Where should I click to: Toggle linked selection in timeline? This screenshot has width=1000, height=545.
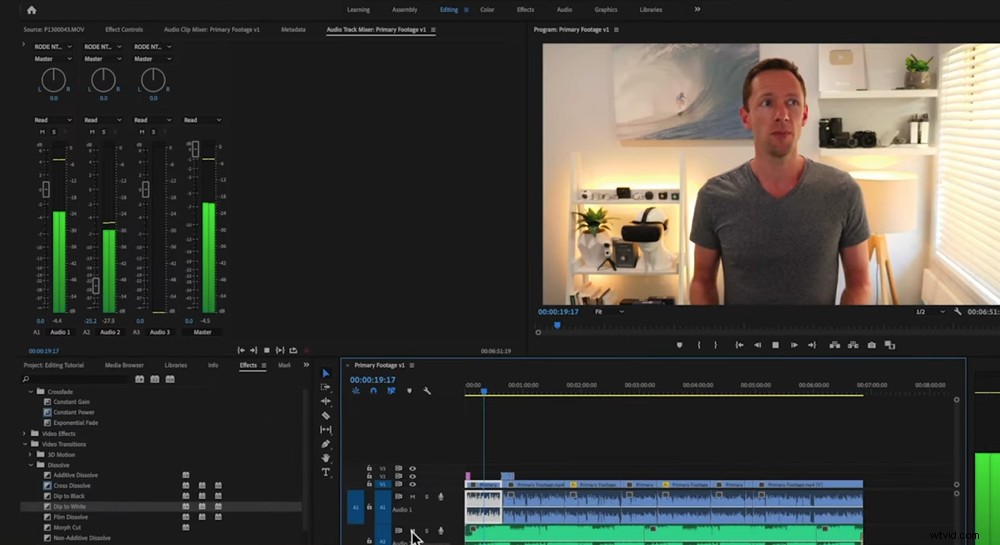[391, 391]
